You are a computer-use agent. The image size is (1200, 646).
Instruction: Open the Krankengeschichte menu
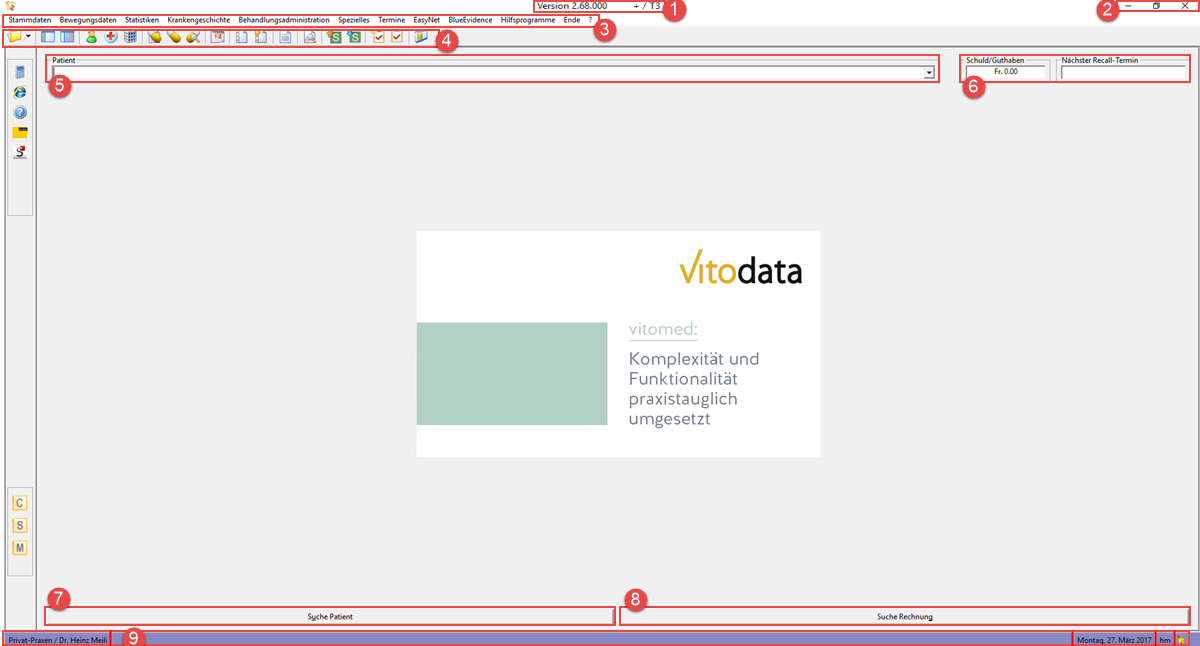pyautogui.click(x=198, y=20)
